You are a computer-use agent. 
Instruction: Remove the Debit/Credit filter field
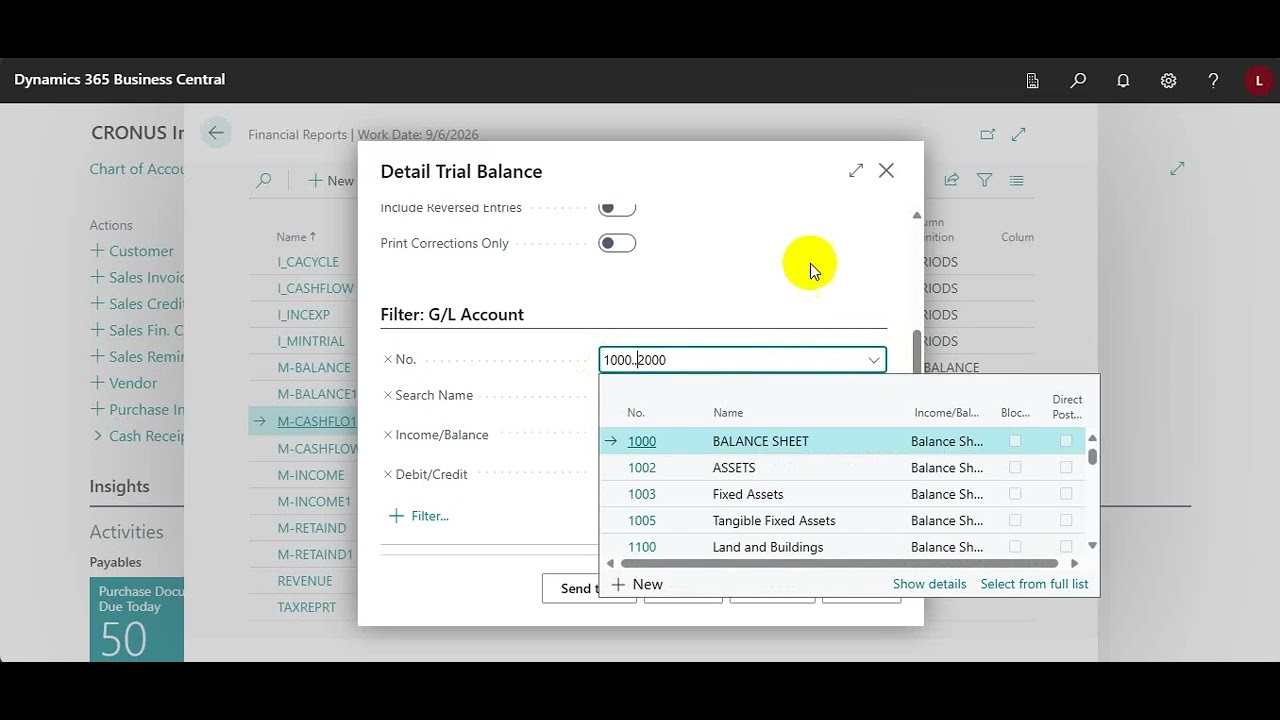tap(388, 474)
